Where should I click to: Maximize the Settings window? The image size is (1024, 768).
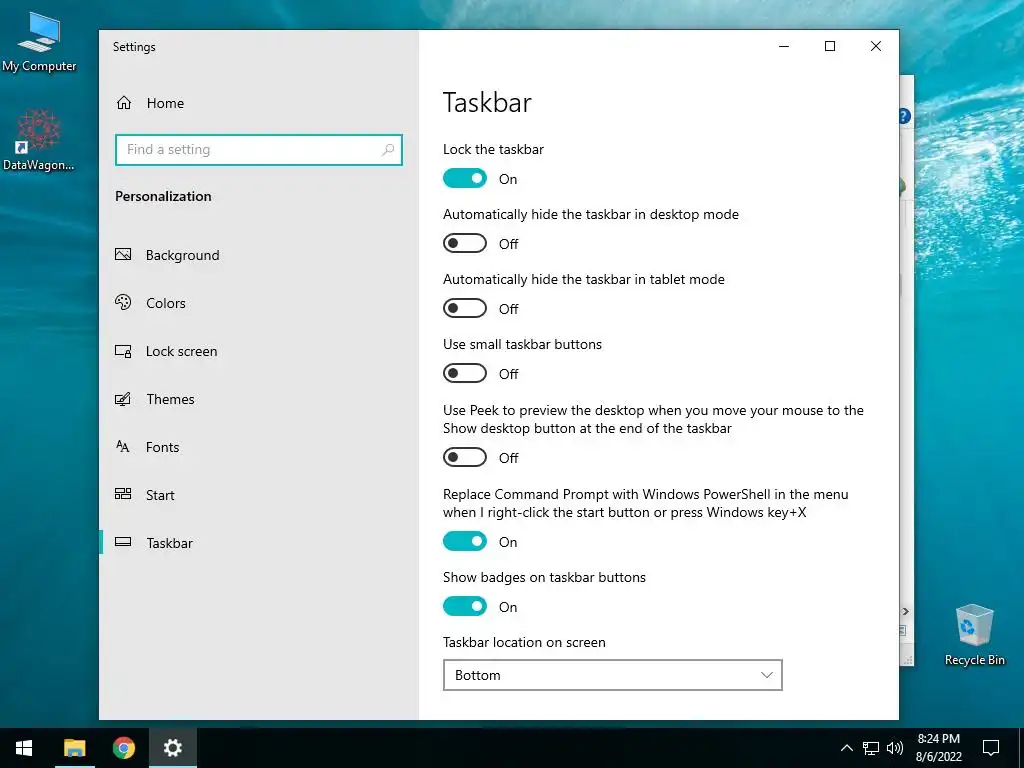pyautogui.click(x=830, y=46)
